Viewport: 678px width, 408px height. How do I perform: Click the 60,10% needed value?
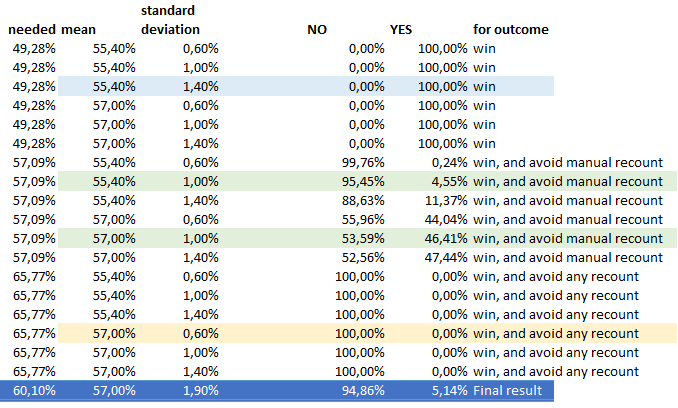[x=34, y=390]
